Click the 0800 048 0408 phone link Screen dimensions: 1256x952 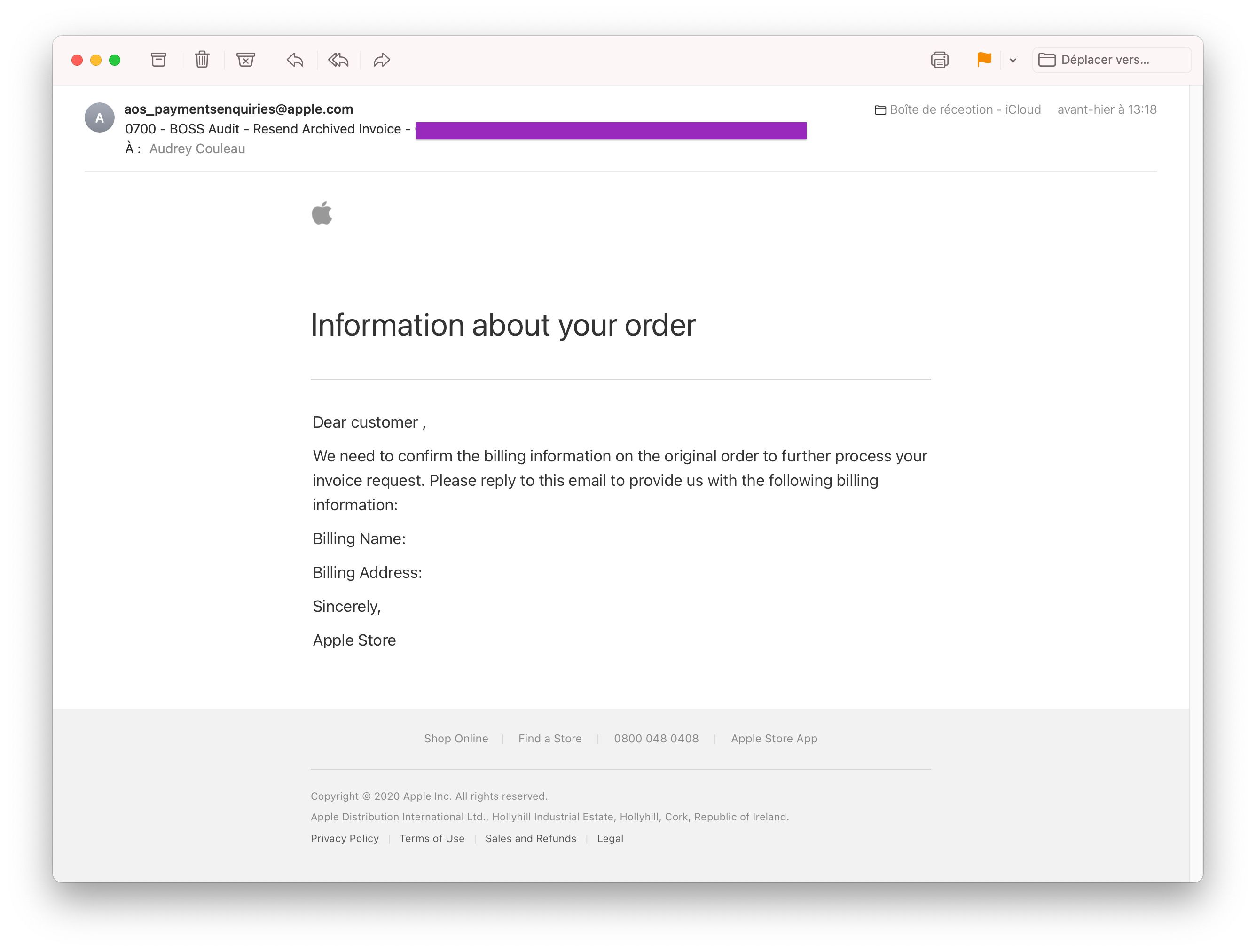tap(657, 739)
